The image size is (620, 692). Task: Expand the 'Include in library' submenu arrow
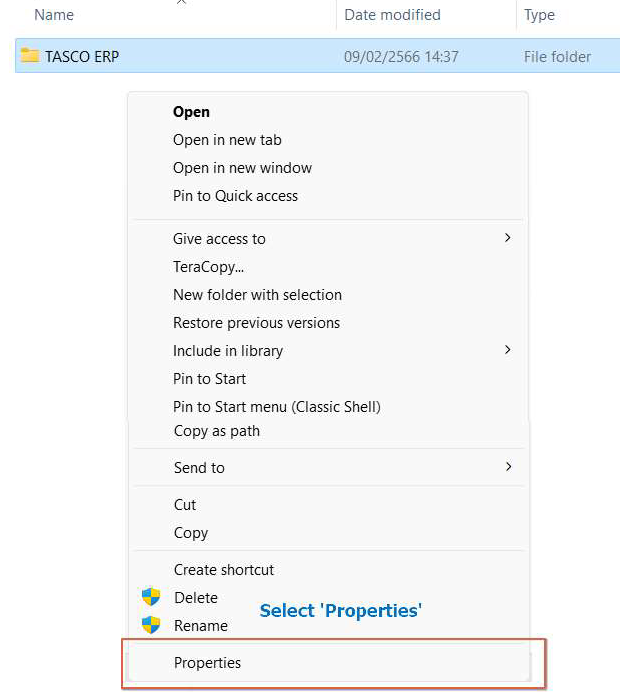click(x=508, y=350)
